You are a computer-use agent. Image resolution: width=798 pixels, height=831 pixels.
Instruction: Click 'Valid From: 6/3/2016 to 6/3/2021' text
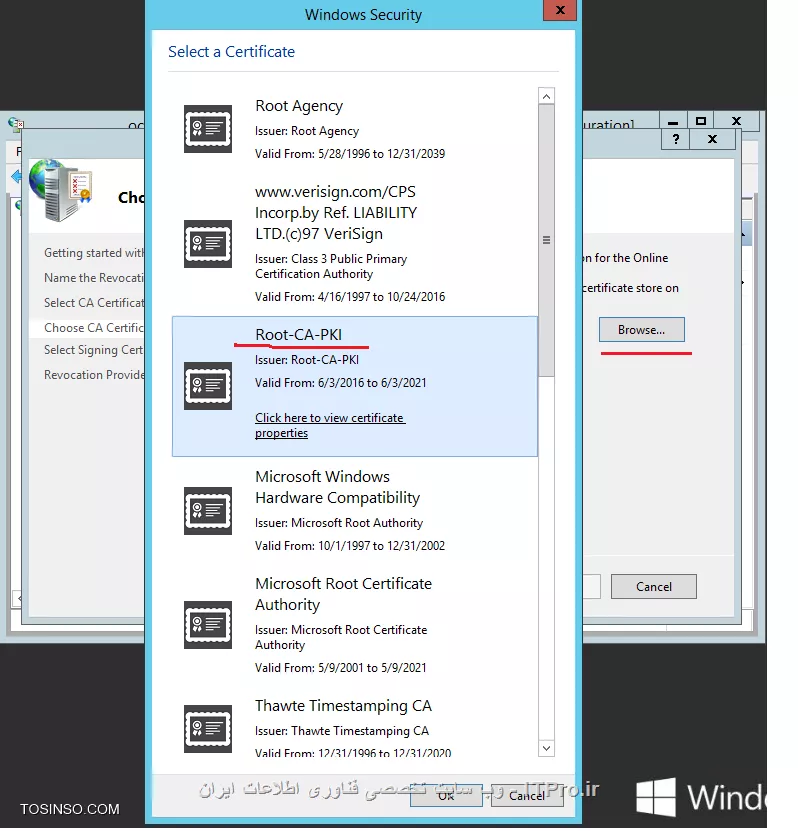[341, 383]
